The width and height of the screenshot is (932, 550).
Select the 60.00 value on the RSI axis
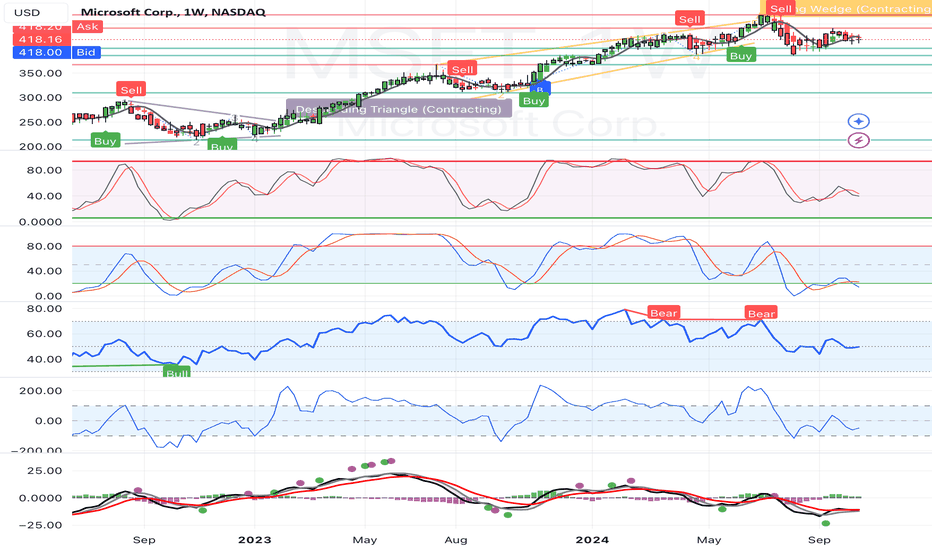click(x=44, y=334)
